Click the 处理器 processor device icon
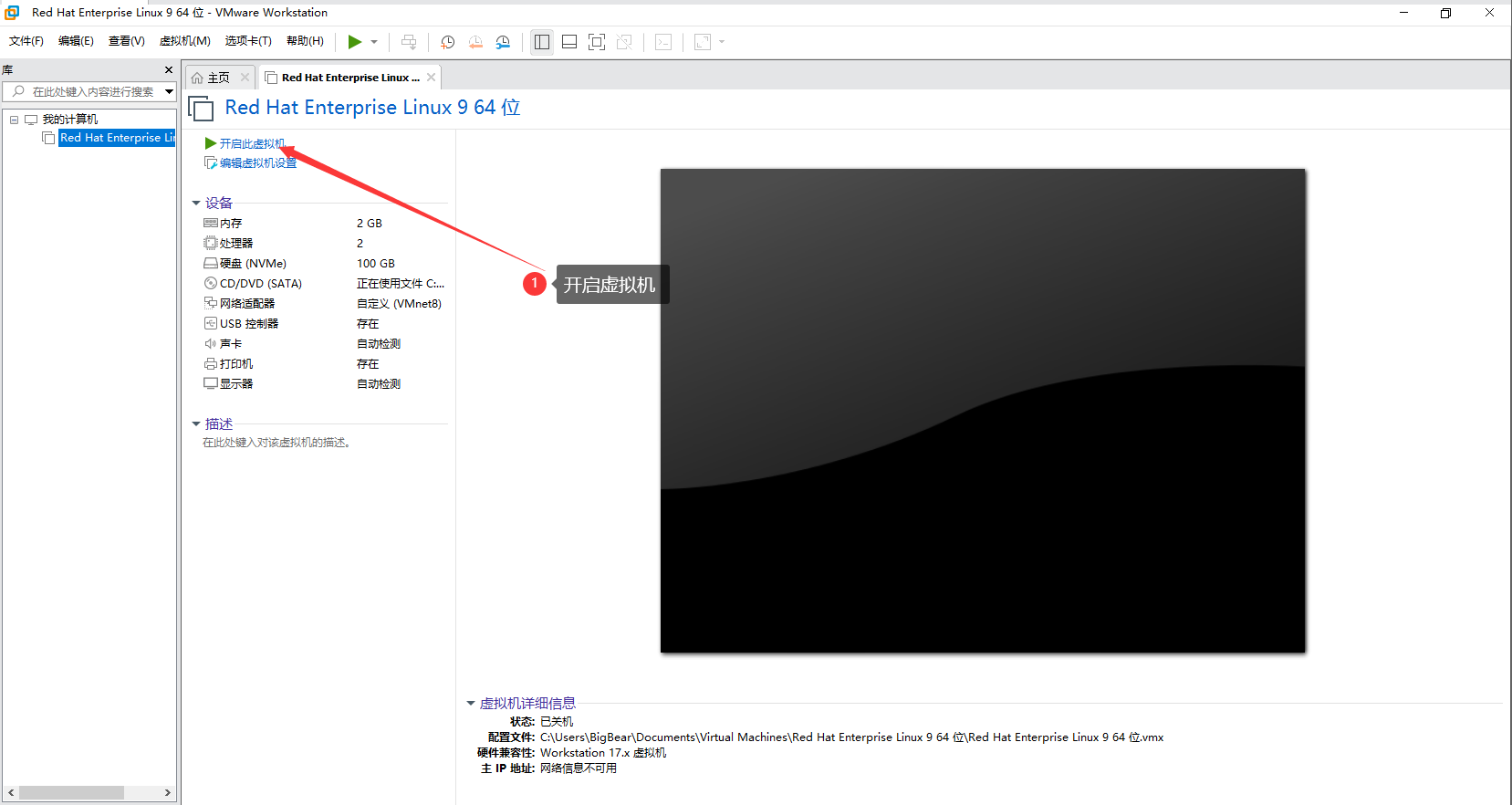 pyautogui.click(x=211, y=244)
